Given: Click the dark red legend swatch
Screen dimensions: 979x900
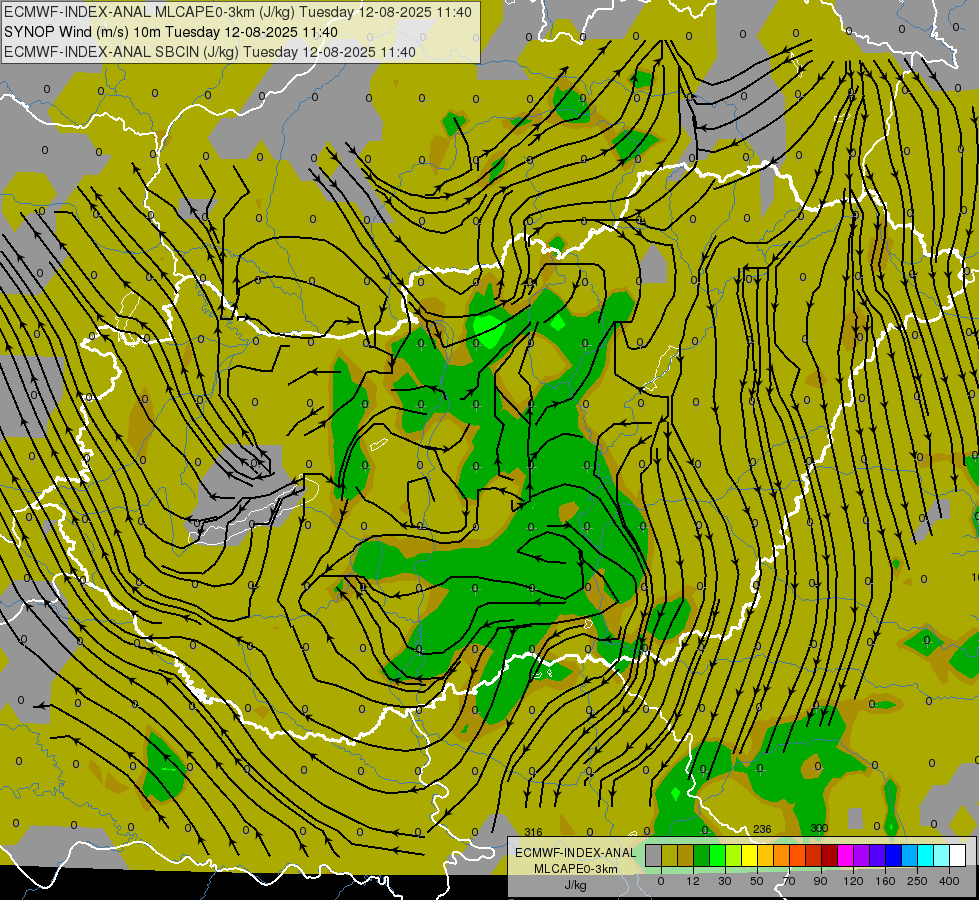Looking at the screenshot, I should click(829, 855).
